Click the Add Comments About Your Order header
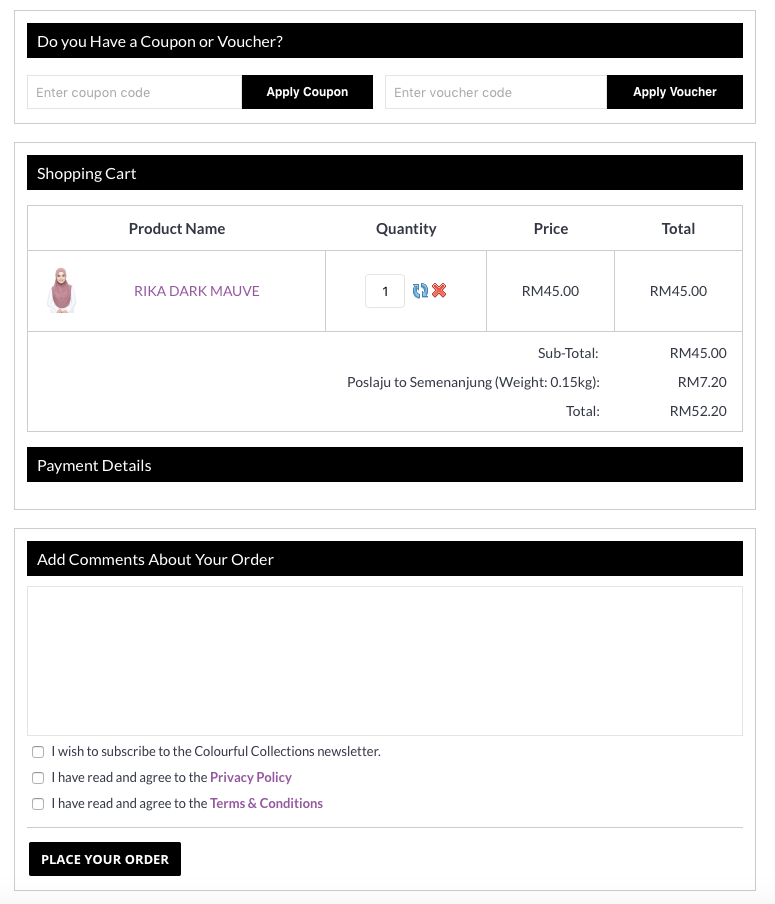This screenshot has width=775, height=904. 385,559
